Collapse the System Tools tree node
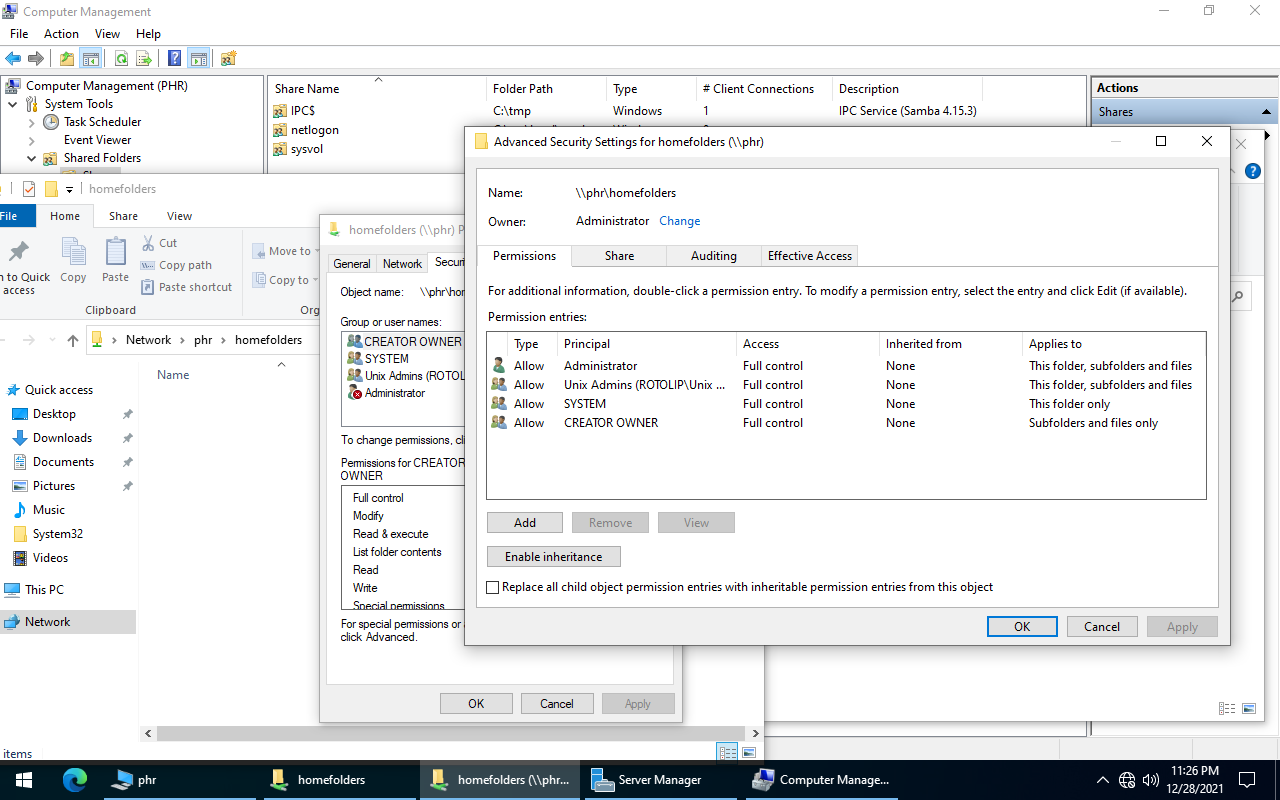This screenshot has width=1280, height=800. pyautogui.click(x=12, y=104)
